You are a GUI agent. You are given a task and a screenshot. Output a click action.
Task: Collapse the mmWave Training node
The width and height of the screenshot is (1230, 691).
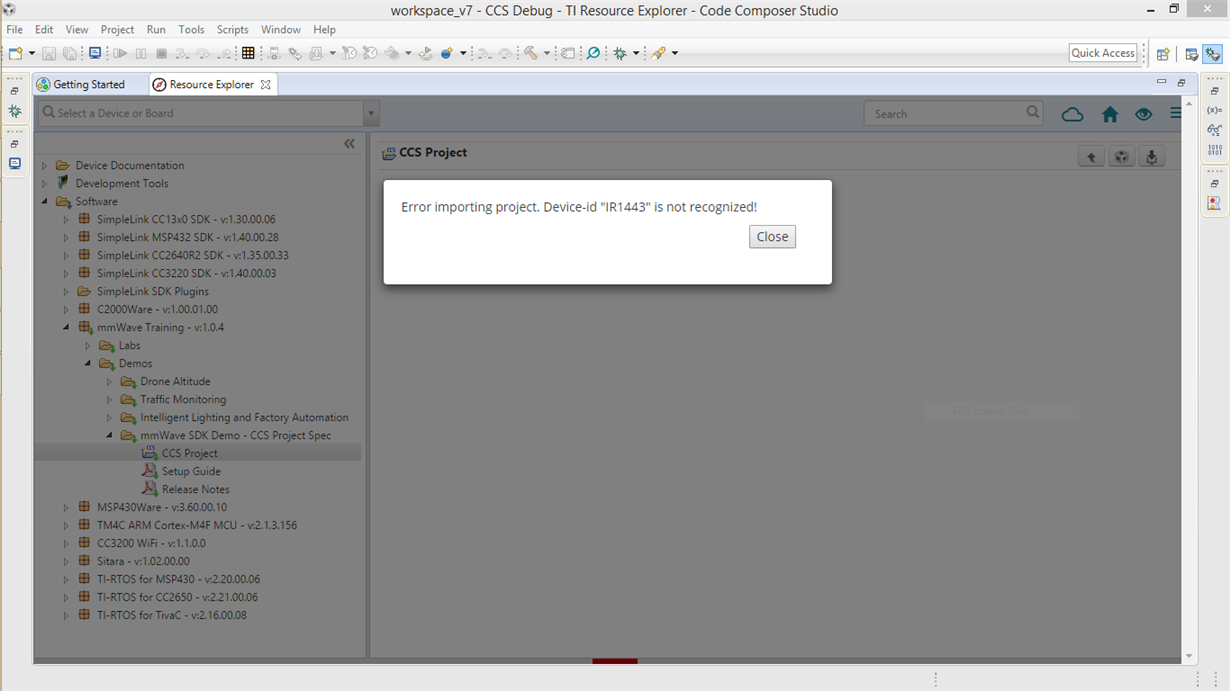(x=66, y=328)
